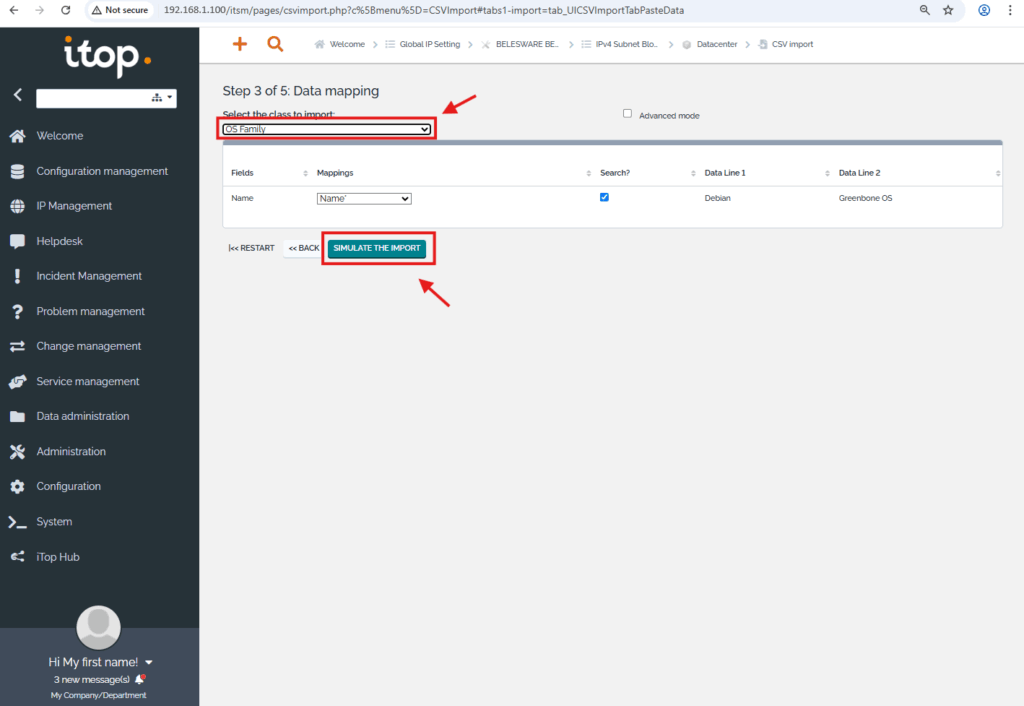Click the orange plus create icon
Viewport: 1024px width, 706px height.
pyautogui.click(x=239, y=44)
